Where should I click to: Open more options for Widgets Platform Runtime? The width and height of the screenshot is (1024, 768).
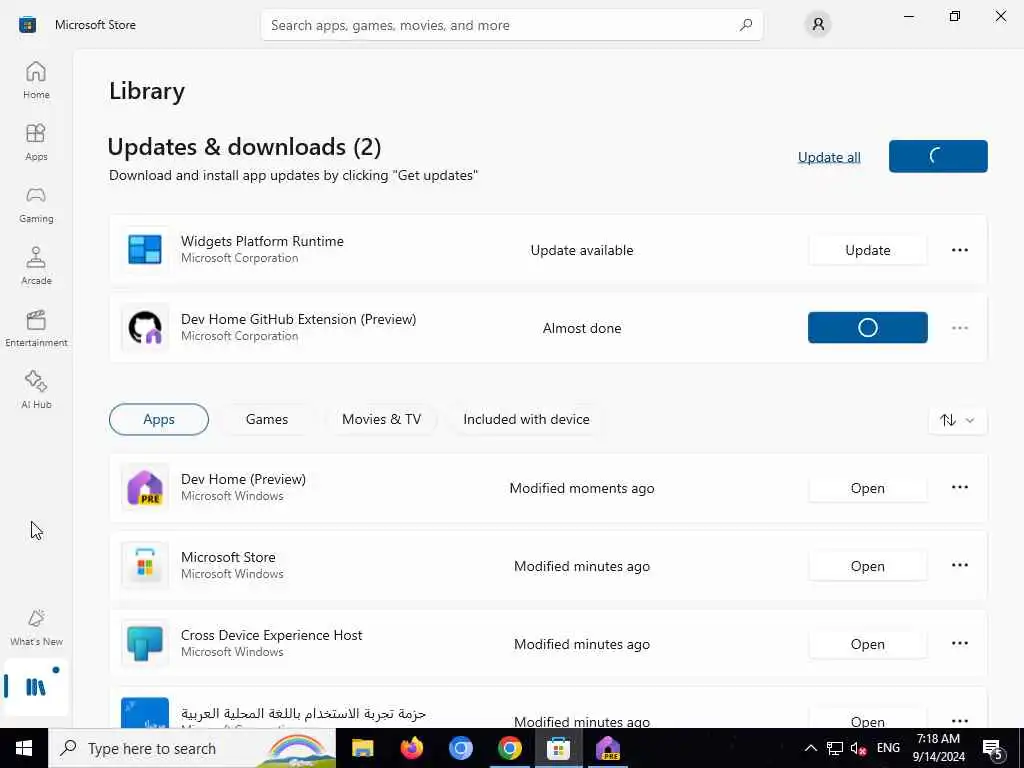pyautogui.click(x=959, y=249)
